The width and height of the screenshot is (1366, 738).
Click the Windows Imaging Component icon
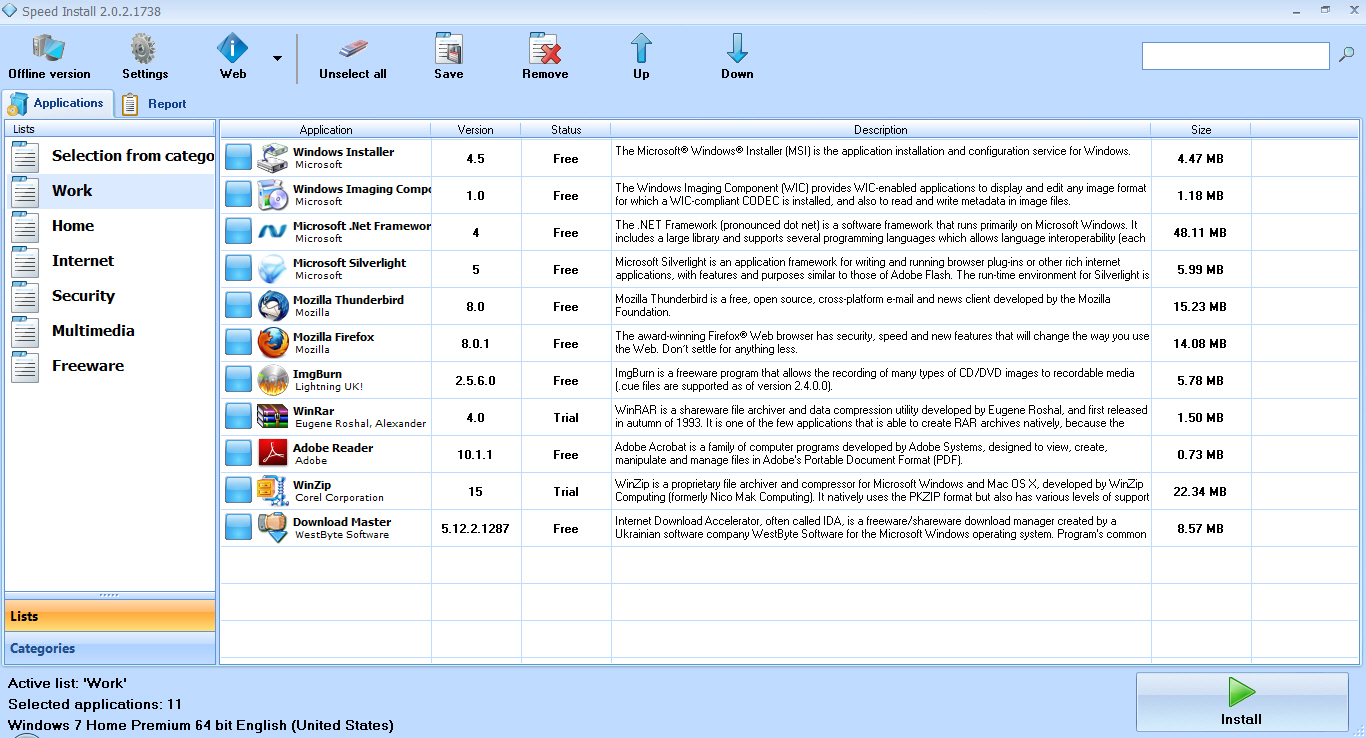[x=273, y=195]
